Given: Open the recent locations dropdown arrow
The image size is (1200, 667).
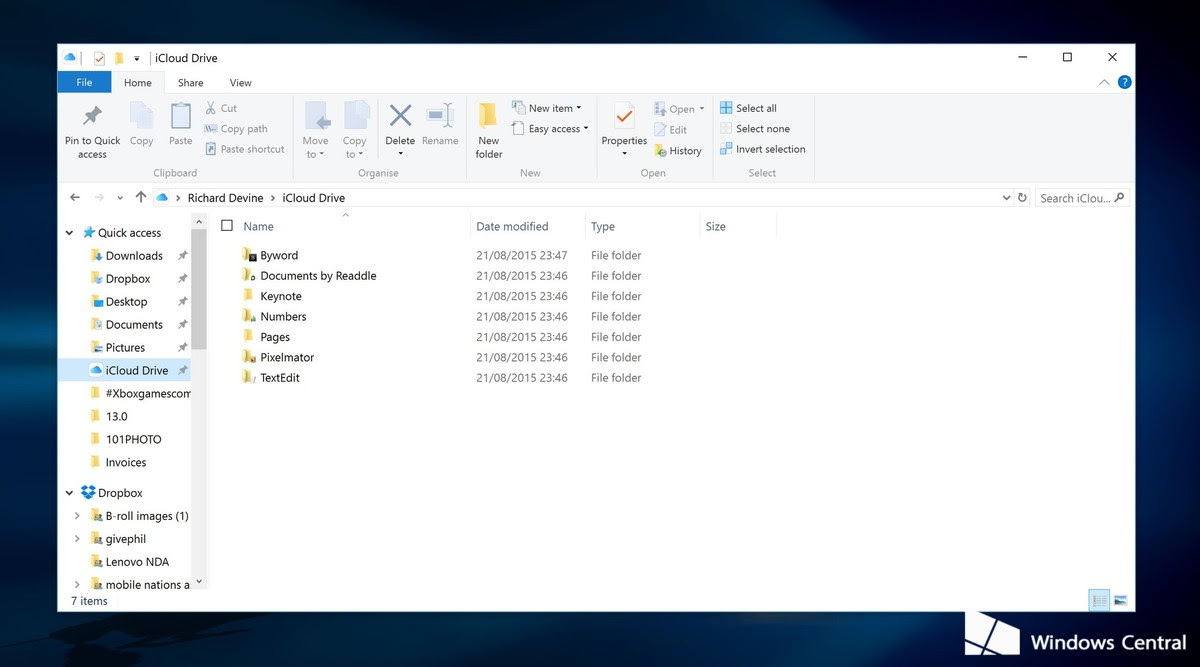Looking at the screenshot, I should coord(120,198).
